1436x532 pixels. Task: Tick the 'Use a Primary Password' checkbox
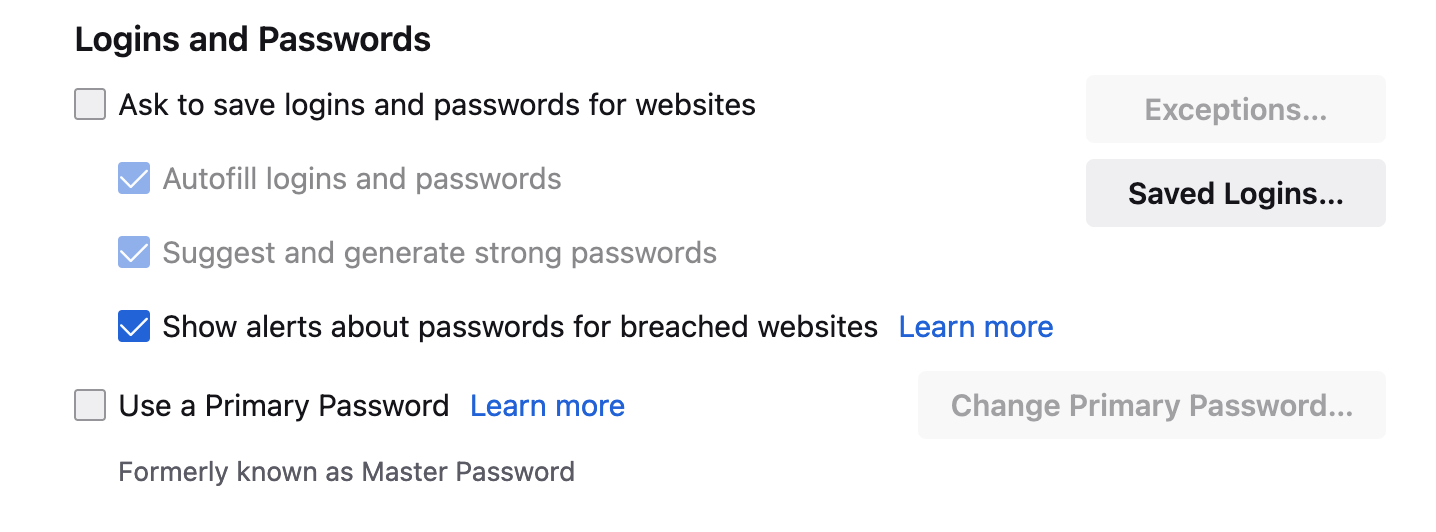tap(90, 405)
